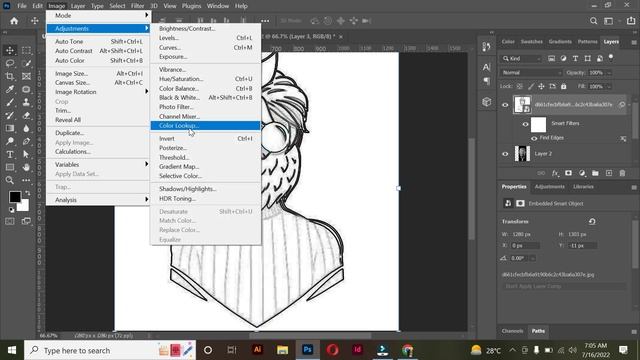Select the Move tool

[x=10, y=50]
